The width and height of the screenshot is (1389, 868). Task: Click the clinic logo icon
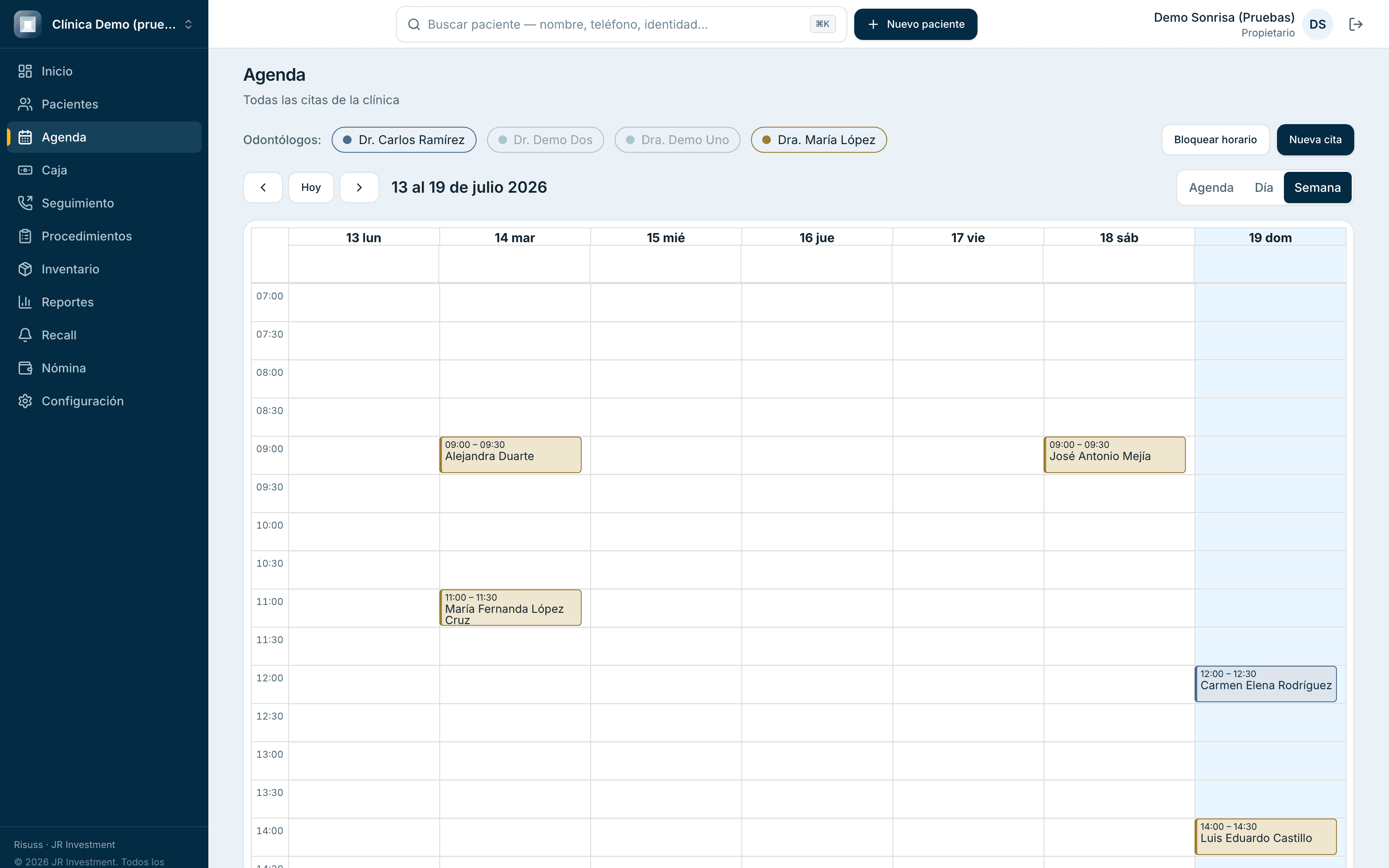pyautogui.click(x=27, y=24)
